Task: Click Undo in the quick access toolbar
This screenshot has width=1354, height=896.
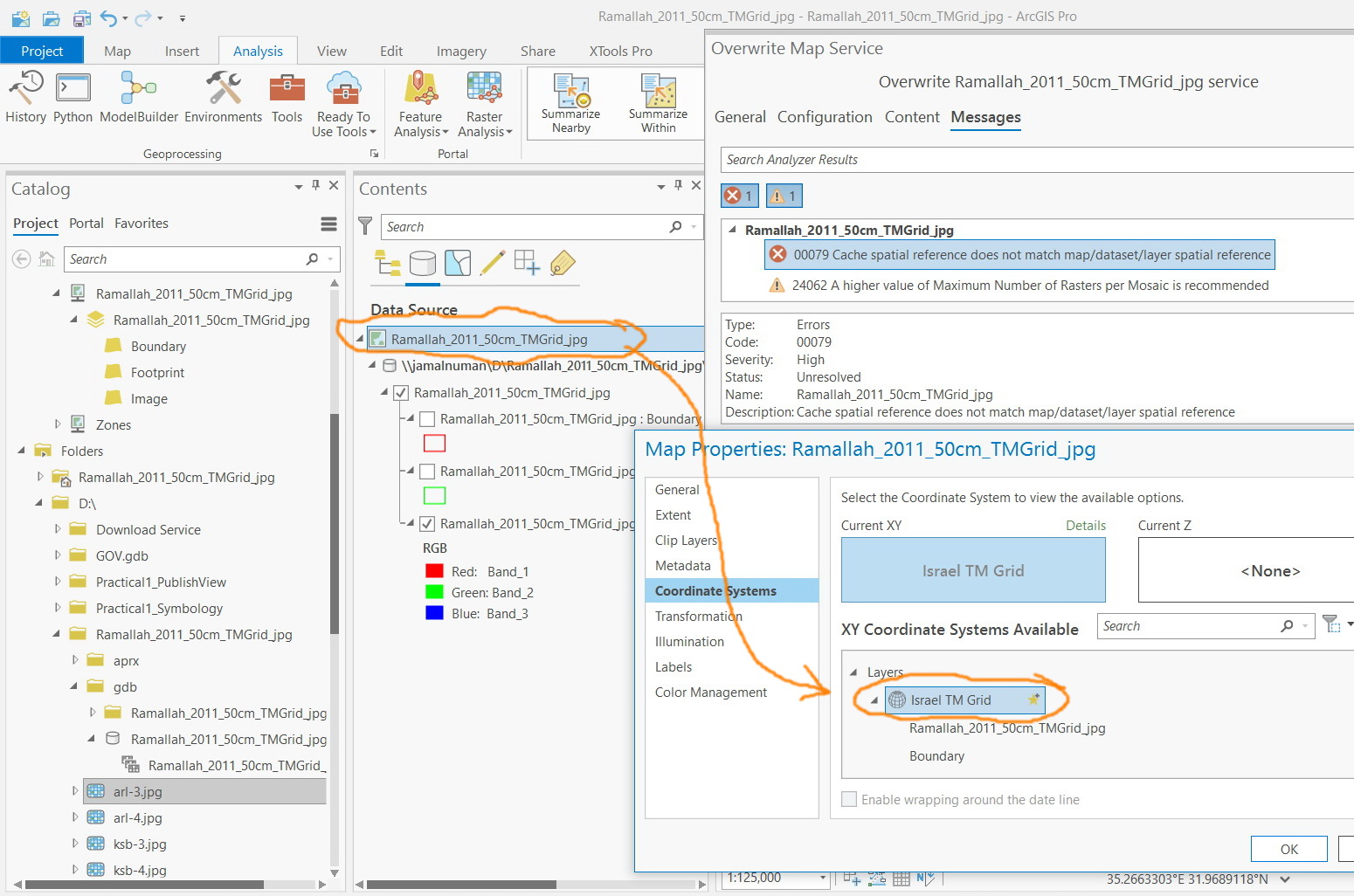Action: point(108,17)
